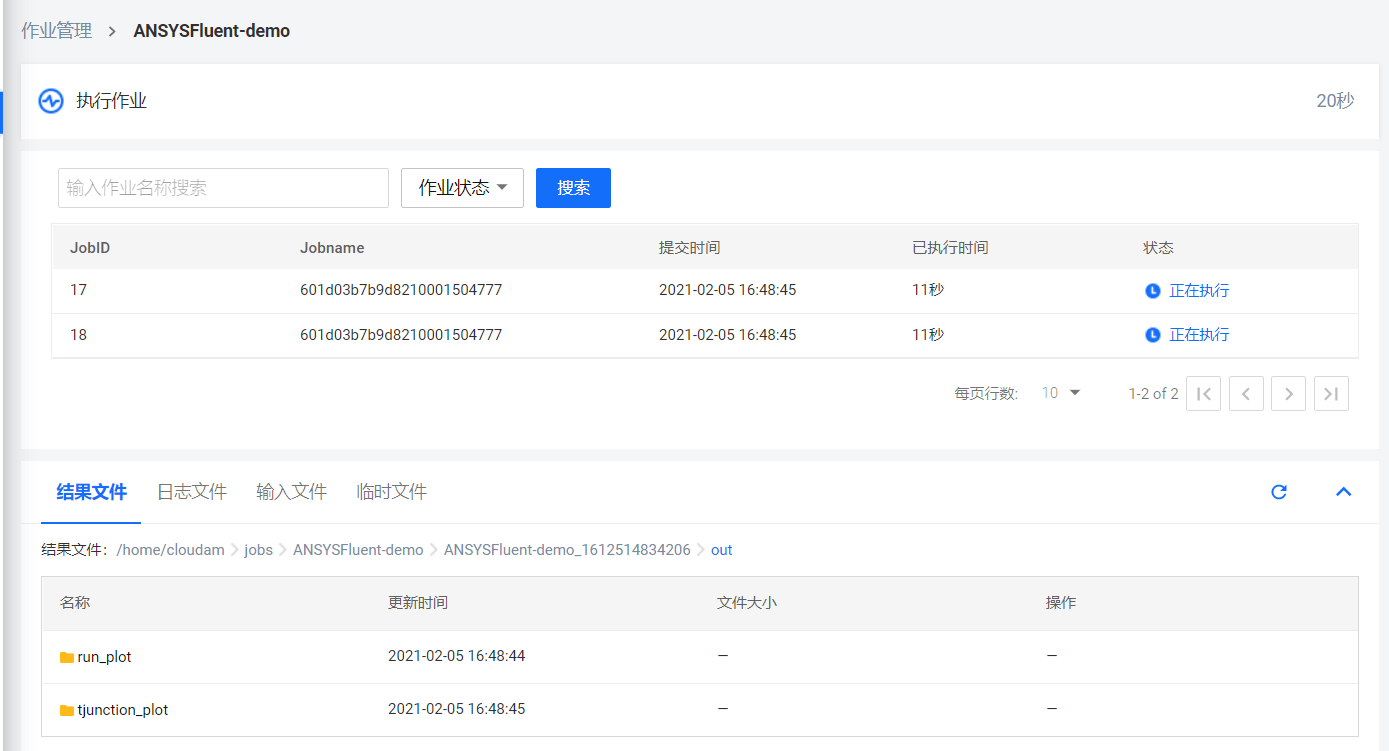
Task: Click the Jobname of job 18
Action: point(401,335)
